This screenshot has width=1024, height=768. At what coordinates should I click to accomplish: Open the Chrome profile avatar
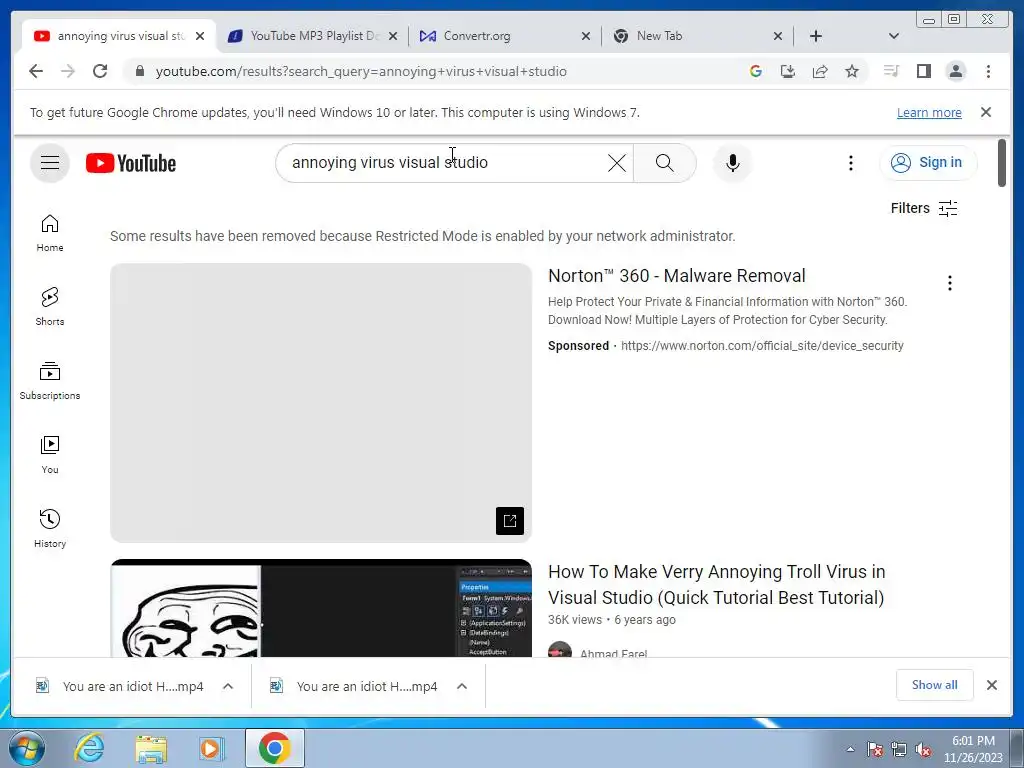[x=955, y=71]
